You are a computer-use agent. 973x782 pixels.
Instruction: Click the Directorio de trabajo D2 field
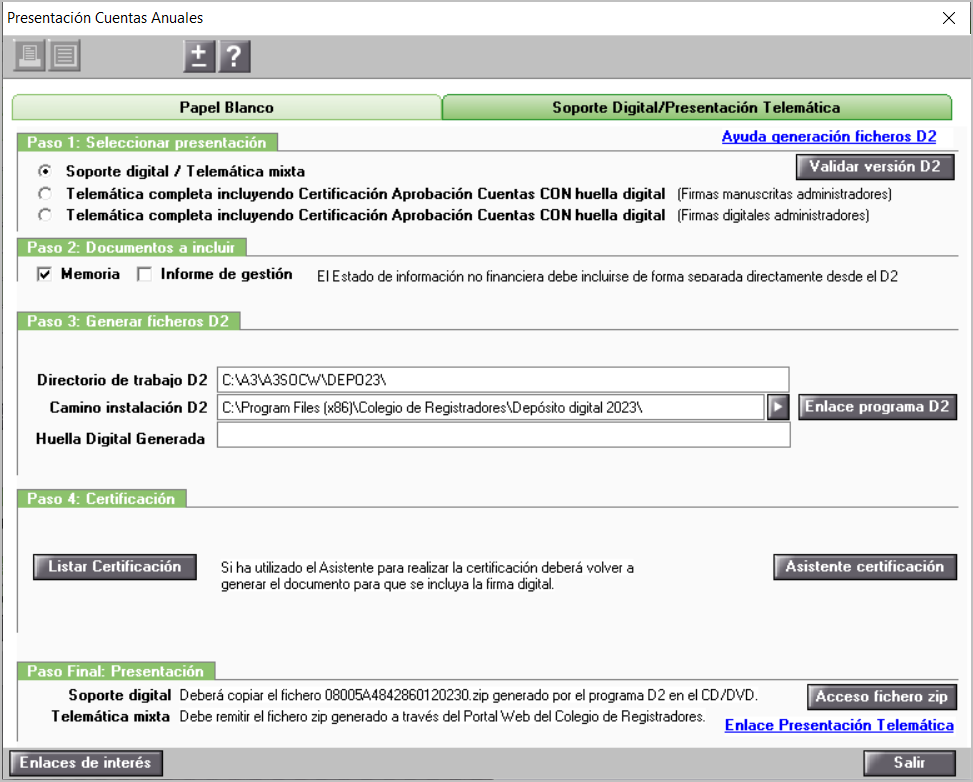pos(503,380)
